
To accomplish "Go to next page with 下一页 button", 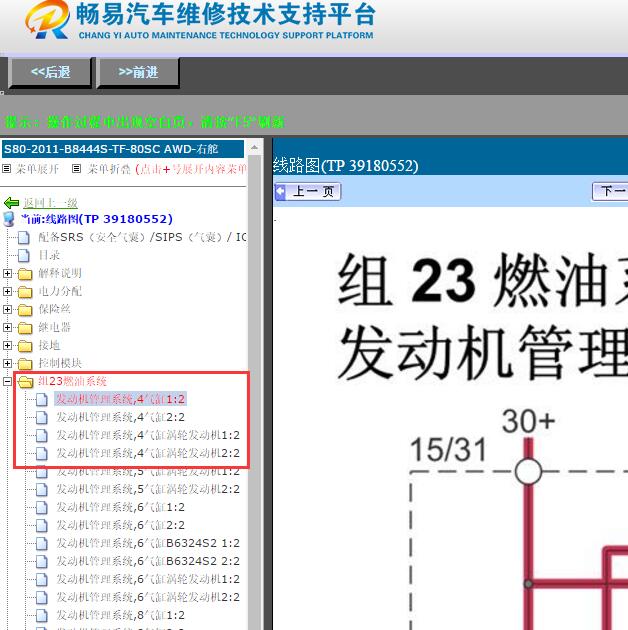I will point(610,191).
